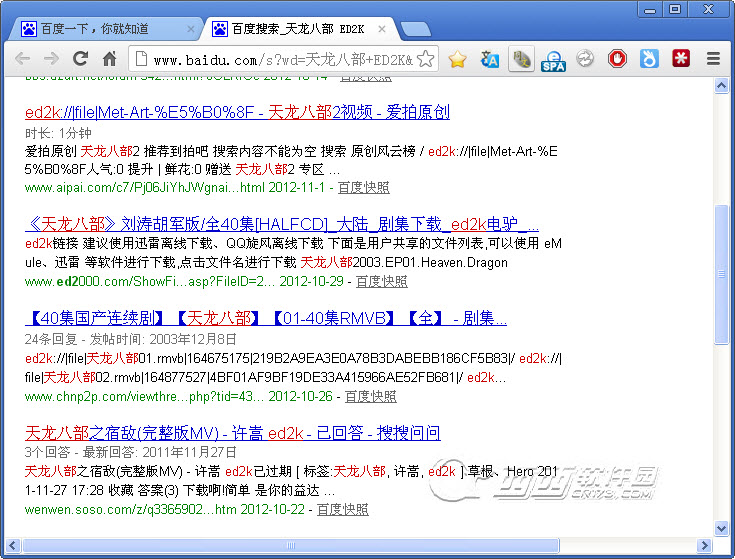Click the 3个回答 - 最新回答 text
This screenshot has width=735, height=559.
pyautogui.click(x=131, y=452)
